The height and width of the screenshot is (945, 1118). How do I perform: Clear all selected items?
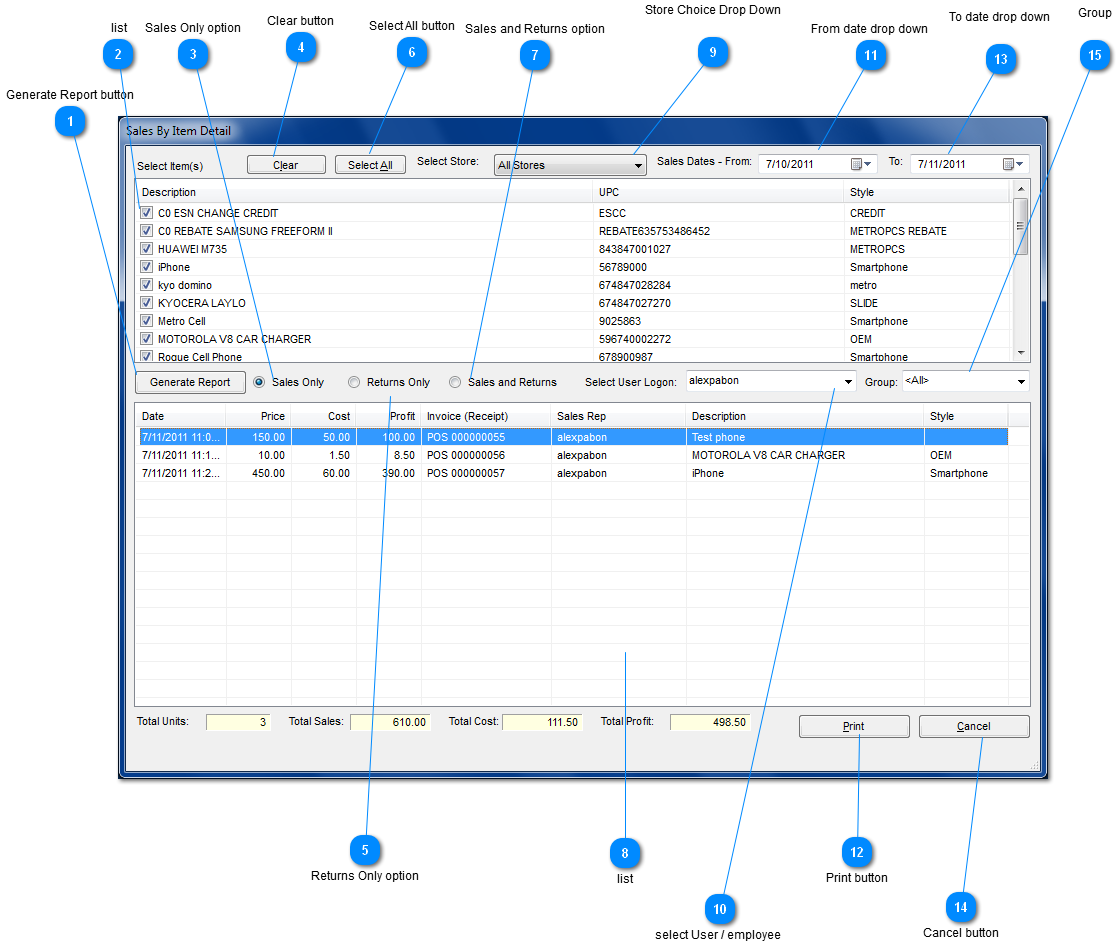click(x=286, y=165)
